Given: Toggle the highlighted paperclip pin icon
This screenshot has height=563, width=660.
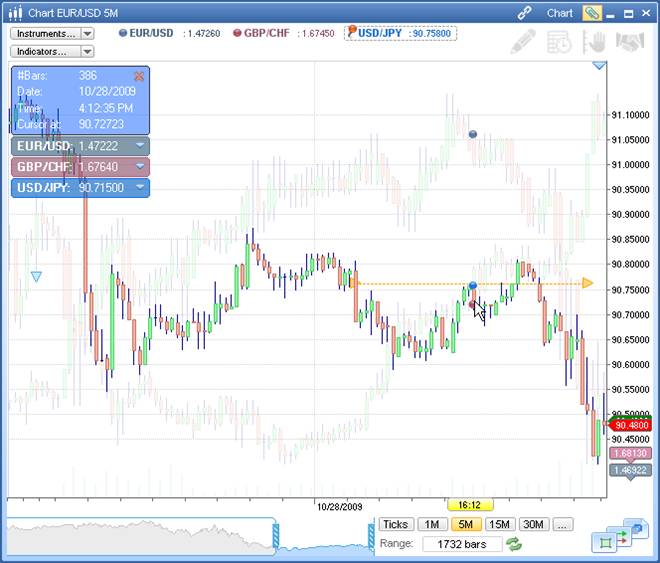Looking at the screenshot, I should (x=591, y=13).
